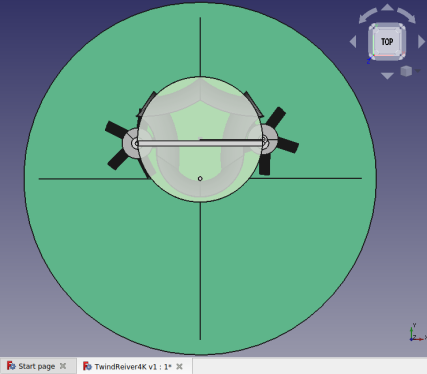The width and height of the screenshot is (427, 374).
Task: Roll view clockwise with curved right arrow
Action: [407, 16]
